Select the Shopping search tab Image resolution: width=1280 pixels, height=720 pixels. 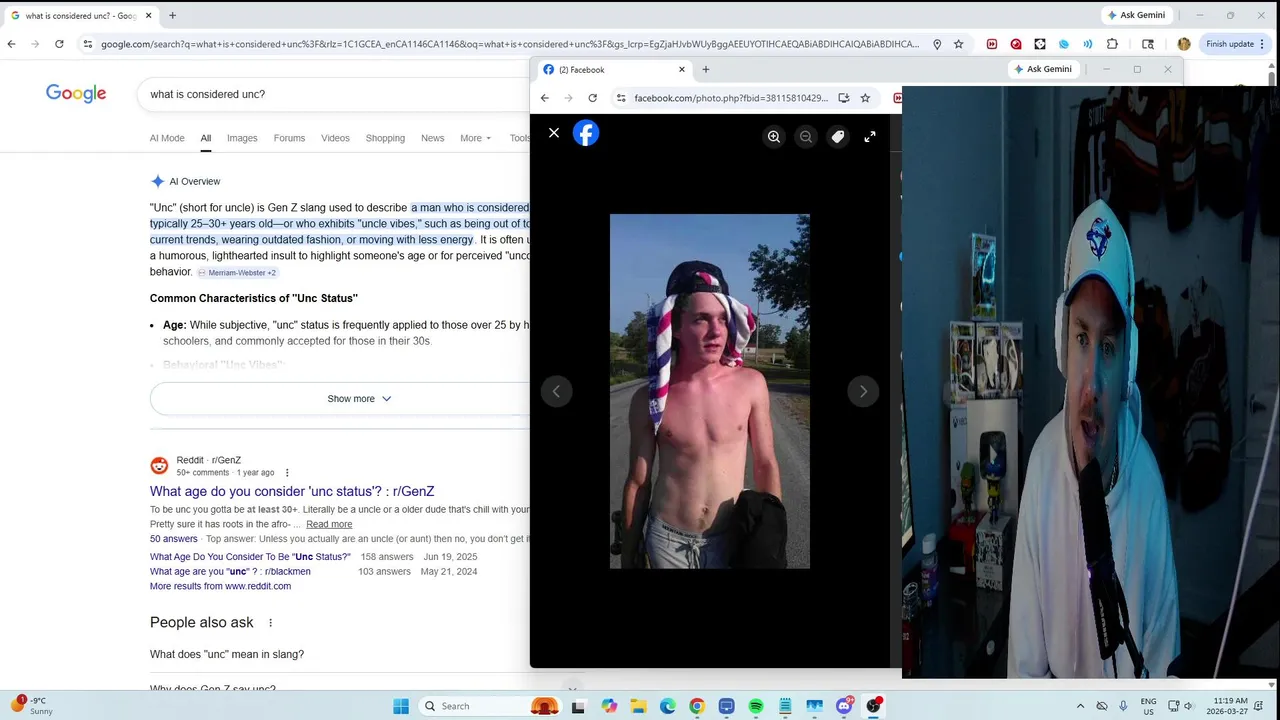(385, 138)
